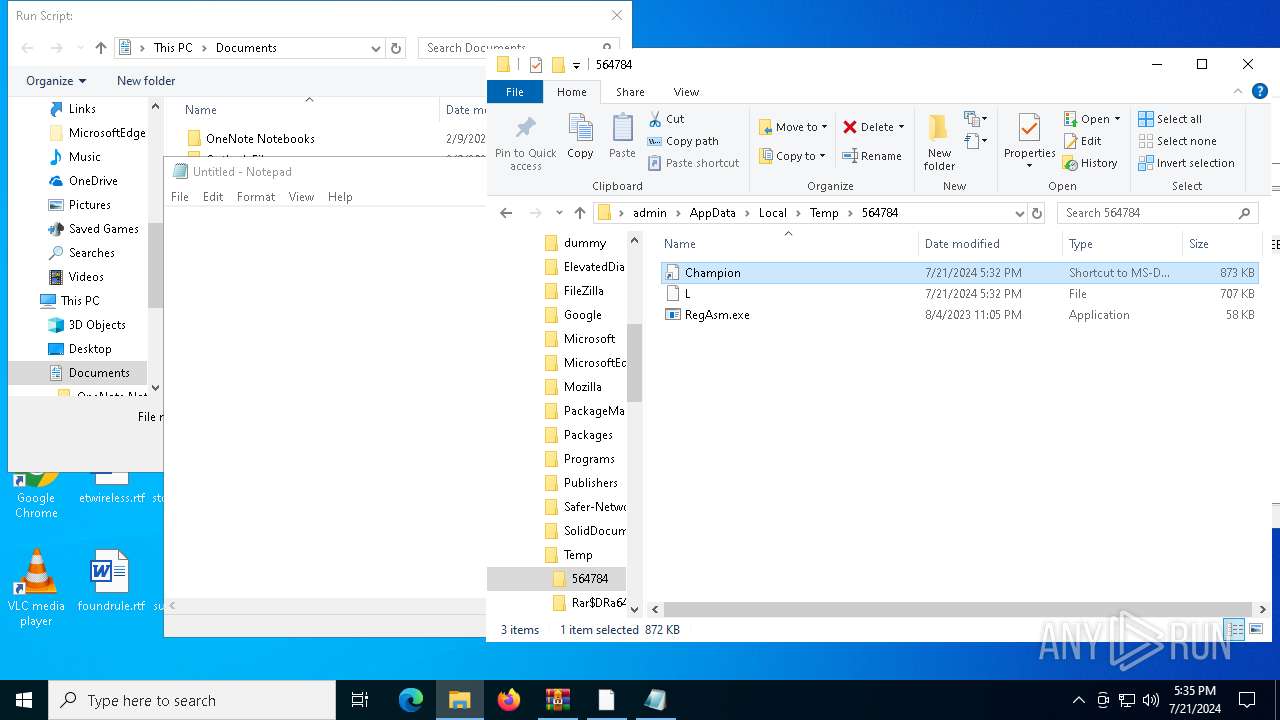Select RegAsm.exe in file list
This screenshot has height=720, width=1280.
(959, 315)
